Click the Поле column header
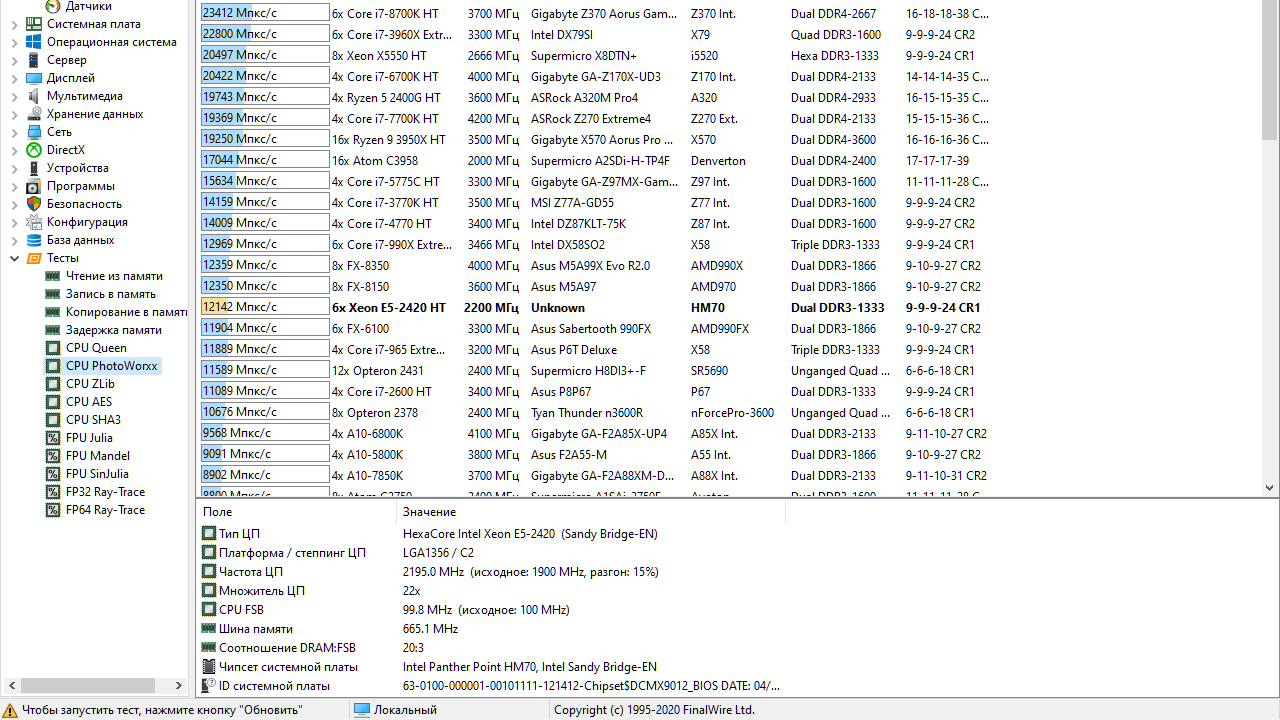Image resolution: width=1280 pixels, height=720 pixels. coord(296,512)
